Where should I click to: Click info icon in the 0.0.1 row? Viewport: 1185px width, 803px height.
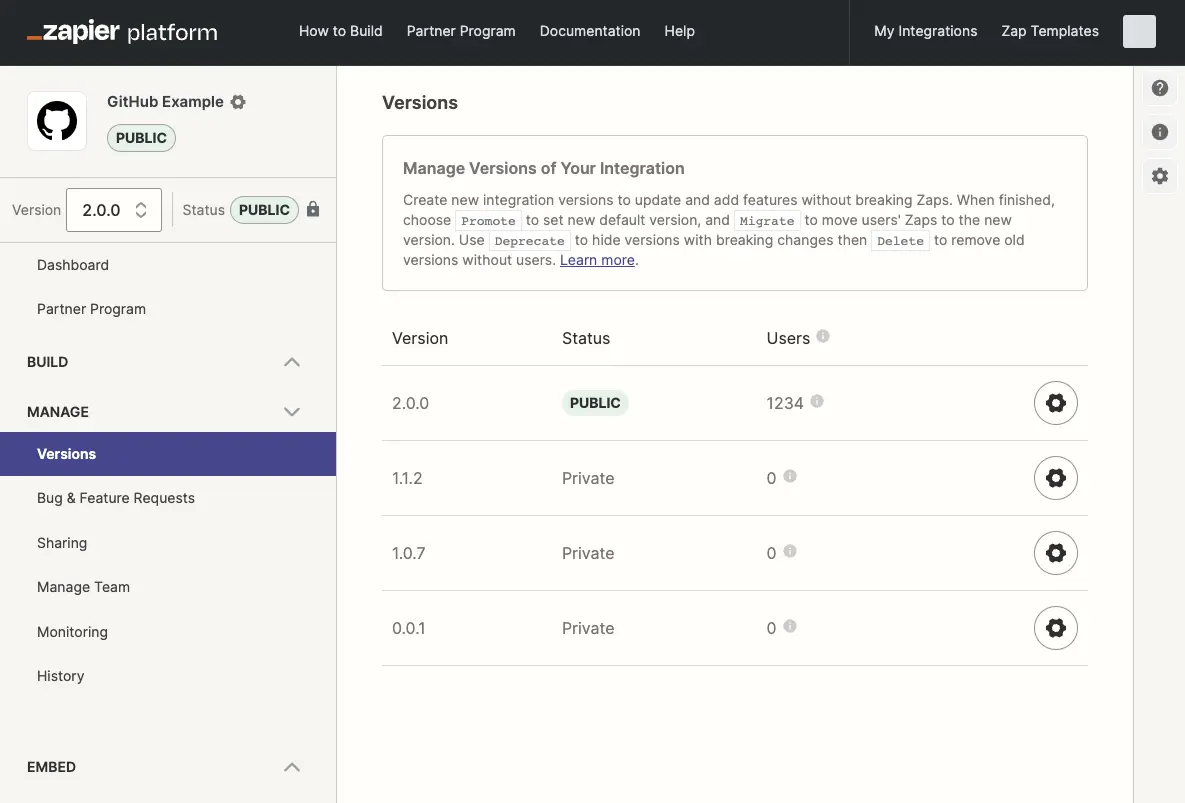pyautogui.click(x=790, y=625)
